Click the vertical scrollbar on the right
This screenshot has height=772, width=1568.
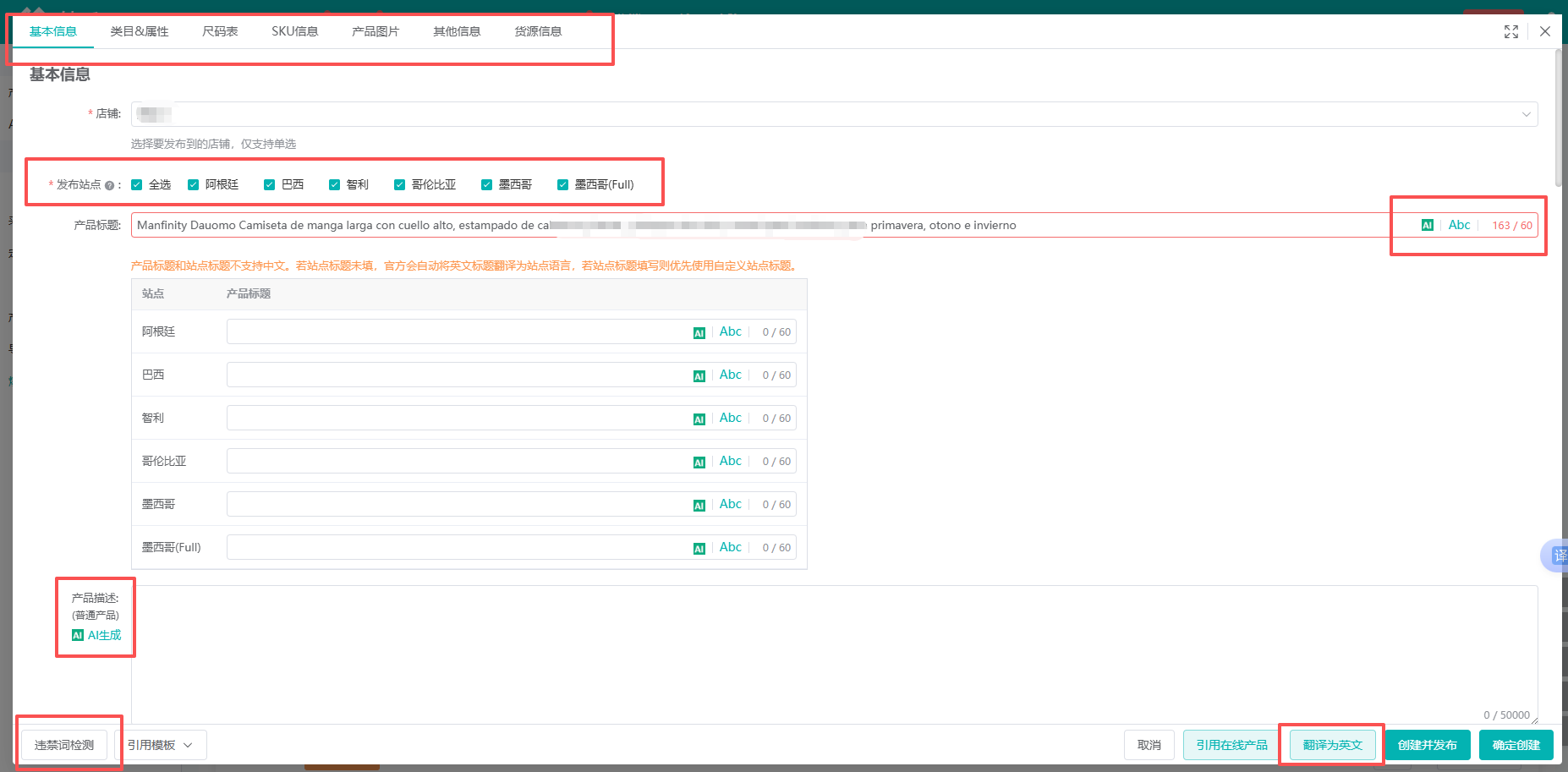[x=1559, y=118]
